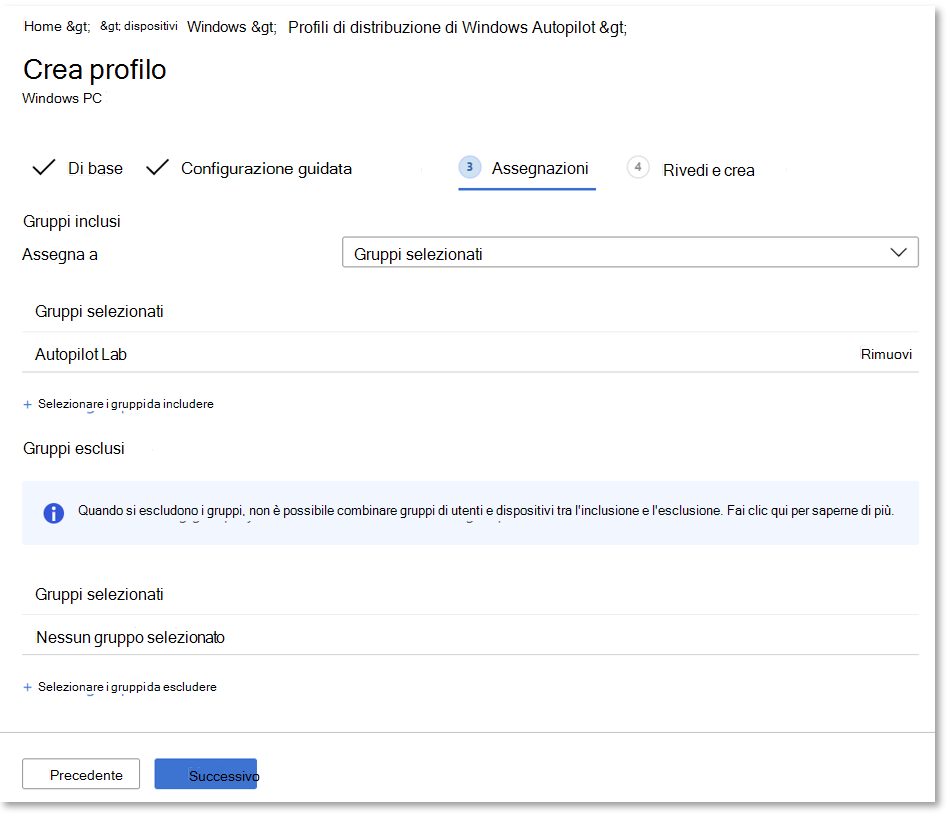Click the 'Assegna a' field label

point(60,254)
